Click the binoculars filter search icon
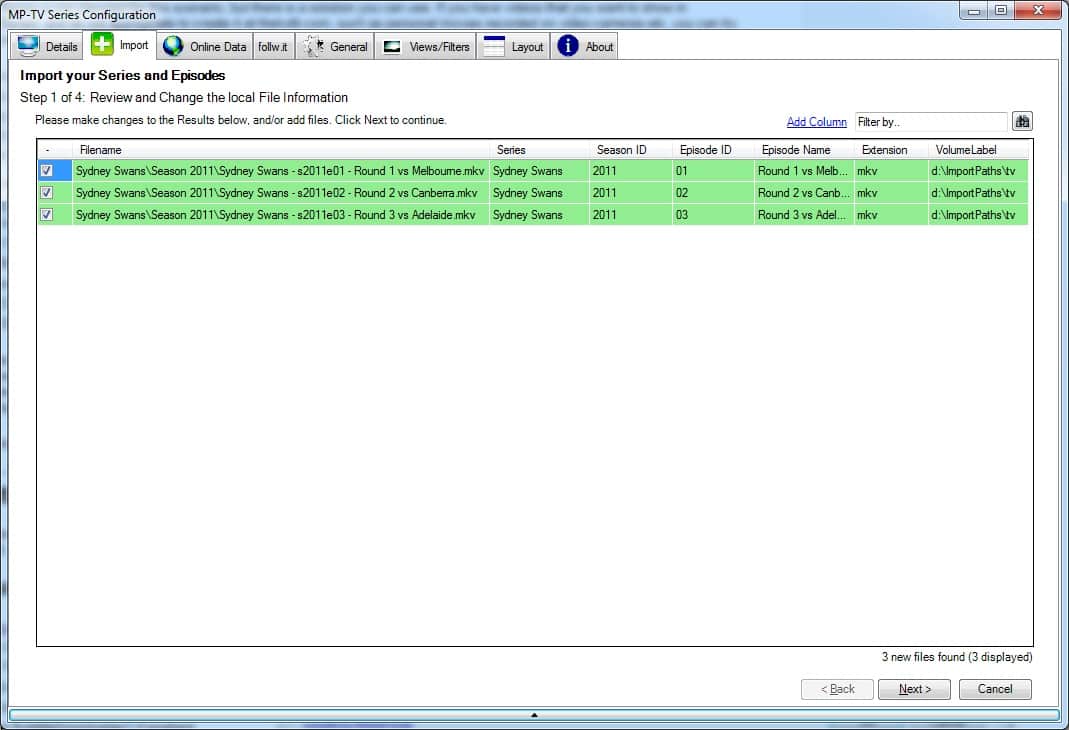This screenshot has width=1069, height=730. pyautogui.click(x=1022, y=121)
